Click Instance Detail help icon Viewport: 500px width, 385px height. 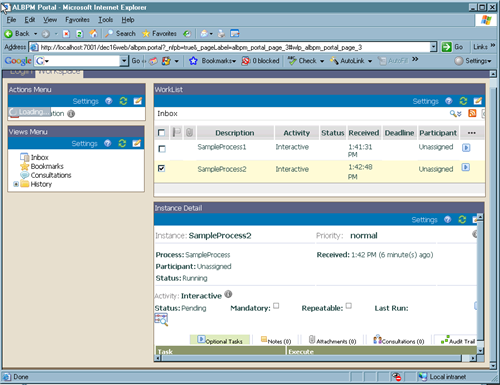448,219
